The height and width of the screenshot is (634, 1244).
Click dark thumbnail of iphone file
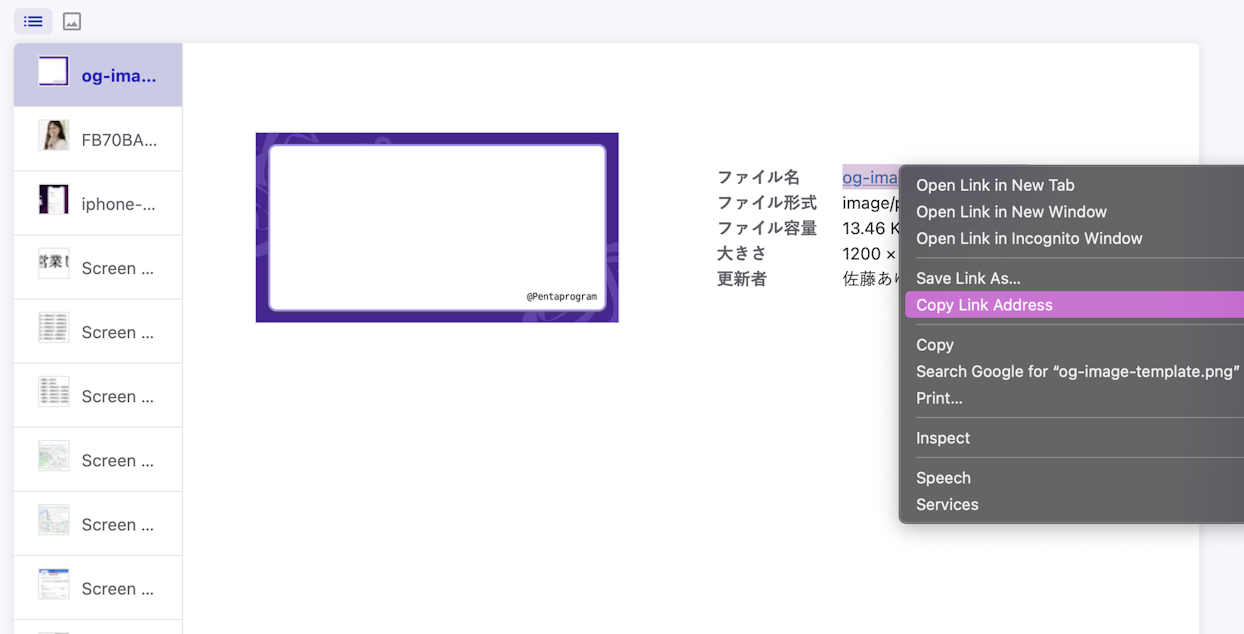53,199
